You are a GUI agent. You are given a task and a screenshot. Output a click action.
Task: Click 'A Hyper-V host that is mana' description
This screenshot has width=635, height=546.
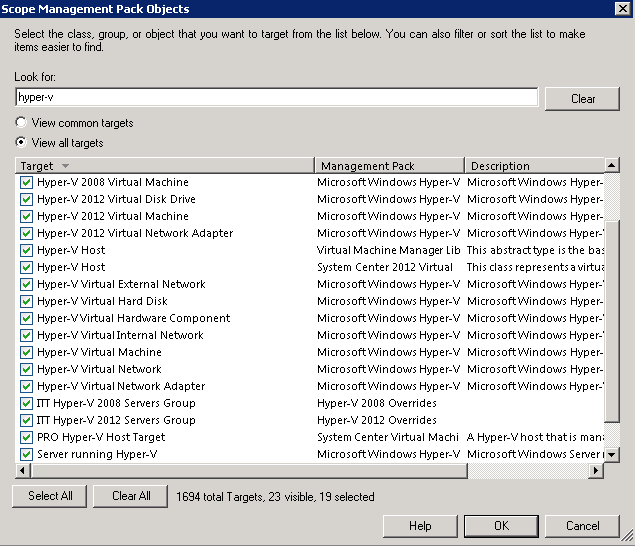535,437
